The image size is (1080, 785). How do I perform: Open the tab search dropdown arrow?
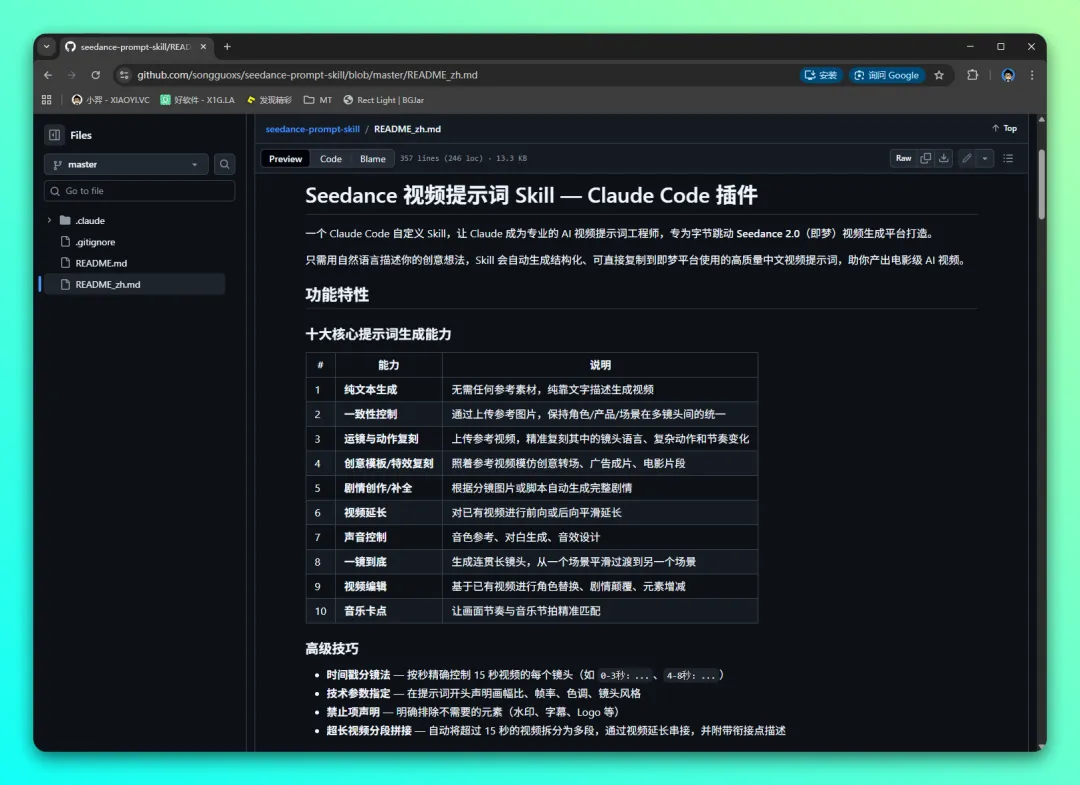pyautogui.click(x=46, y=47)
